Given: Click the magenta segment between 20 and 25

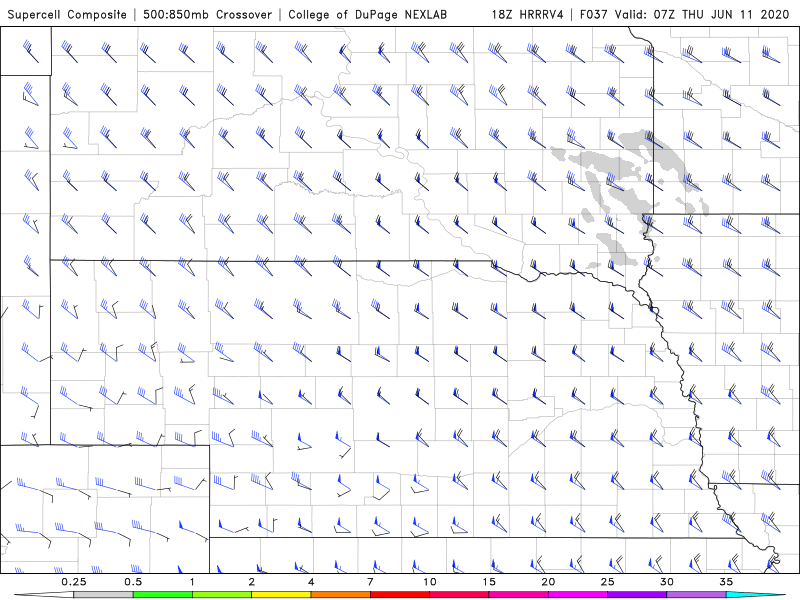Looking at the screenshot, I should (x=578, y=595).
